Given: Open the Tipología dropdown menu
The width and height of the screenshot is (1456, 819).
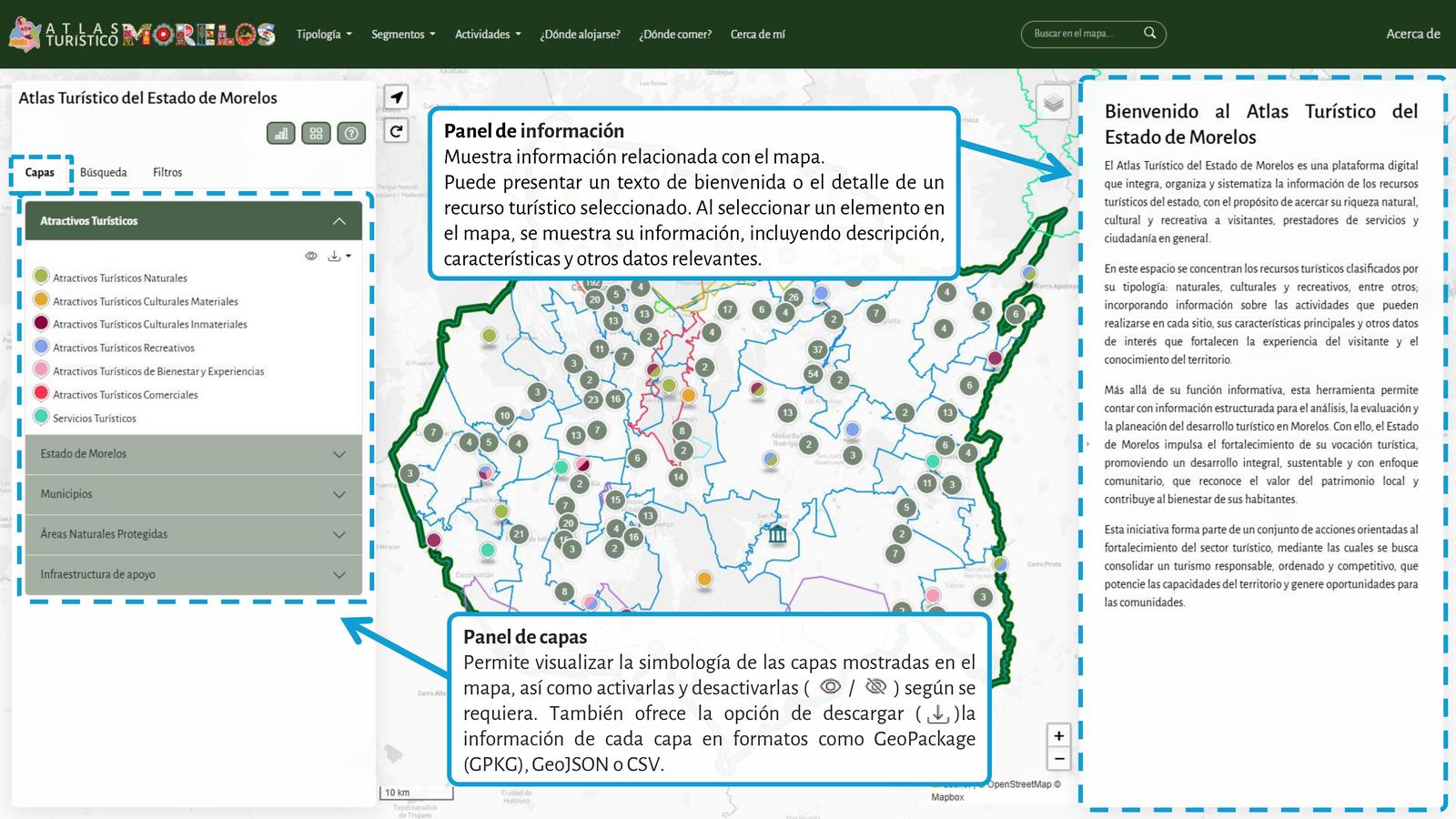Looking at the screenshot, I should tap(323, 35).
